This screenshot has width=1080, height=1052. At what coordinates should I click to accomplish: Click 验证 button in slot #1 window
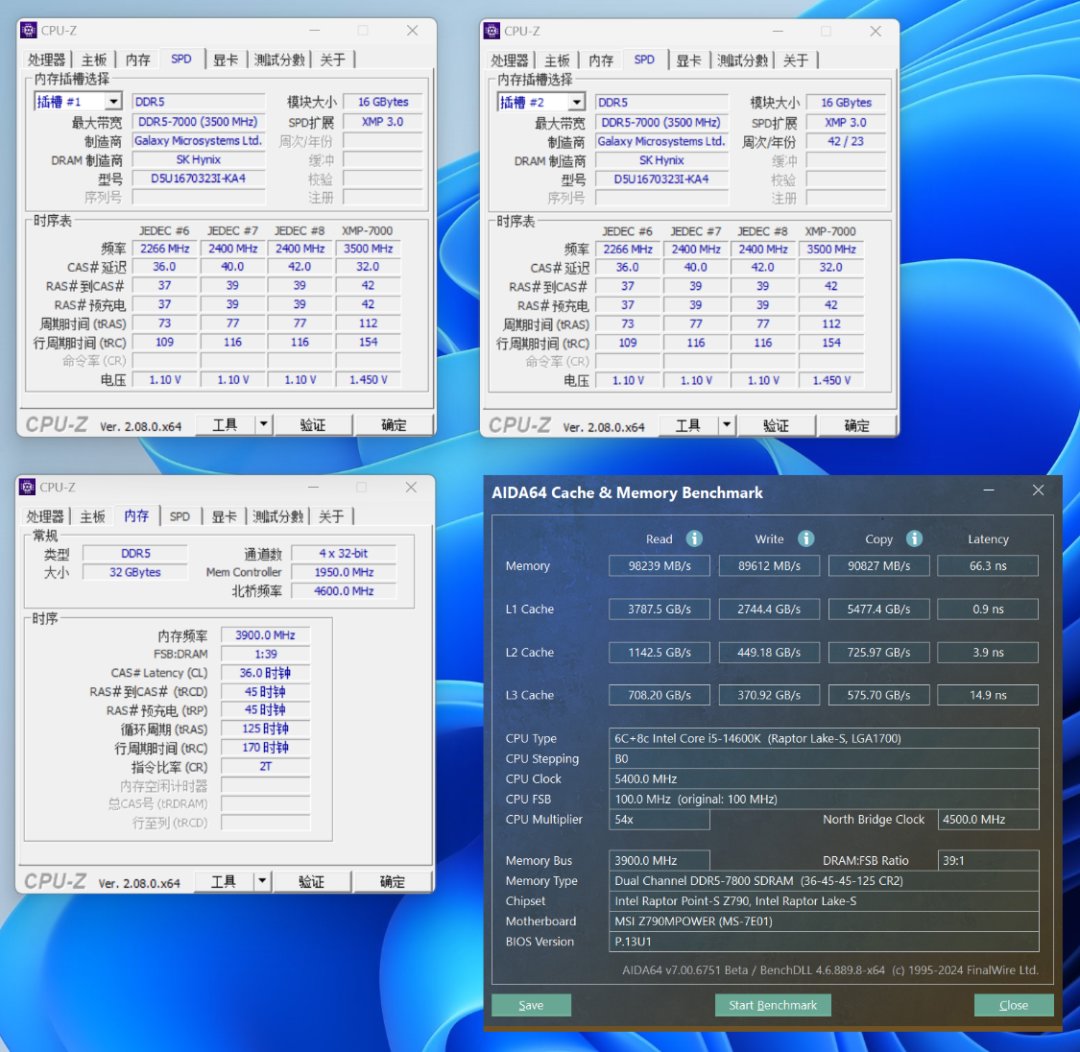[x=313, y=424]
